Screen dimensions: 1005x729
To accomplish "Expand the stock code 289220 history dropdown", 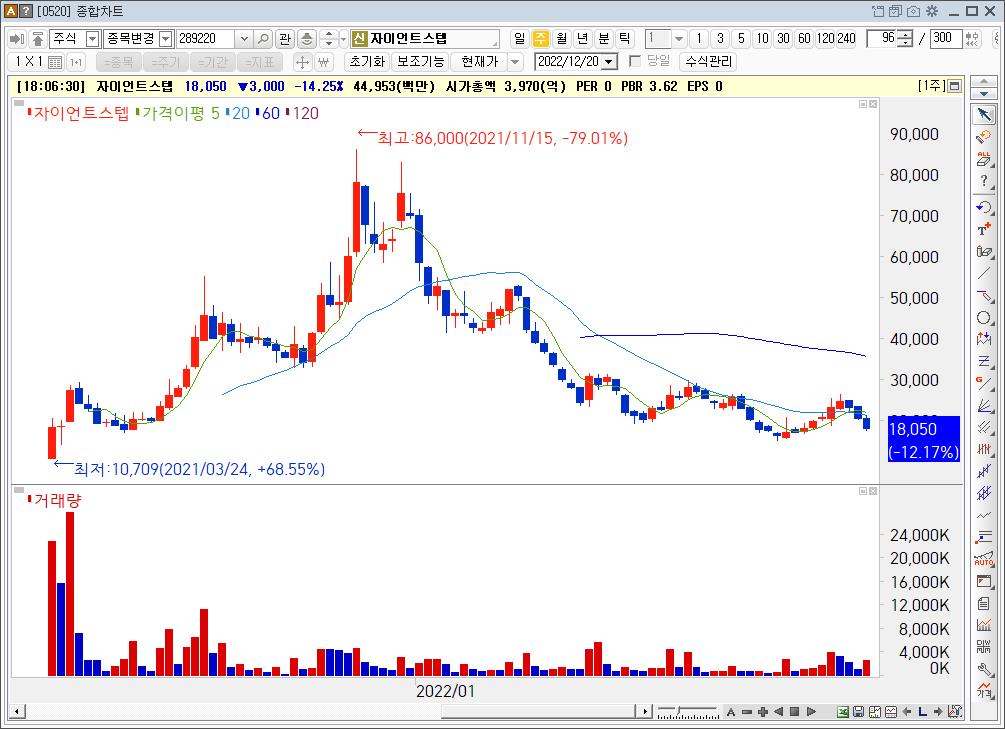I will 244,39.
